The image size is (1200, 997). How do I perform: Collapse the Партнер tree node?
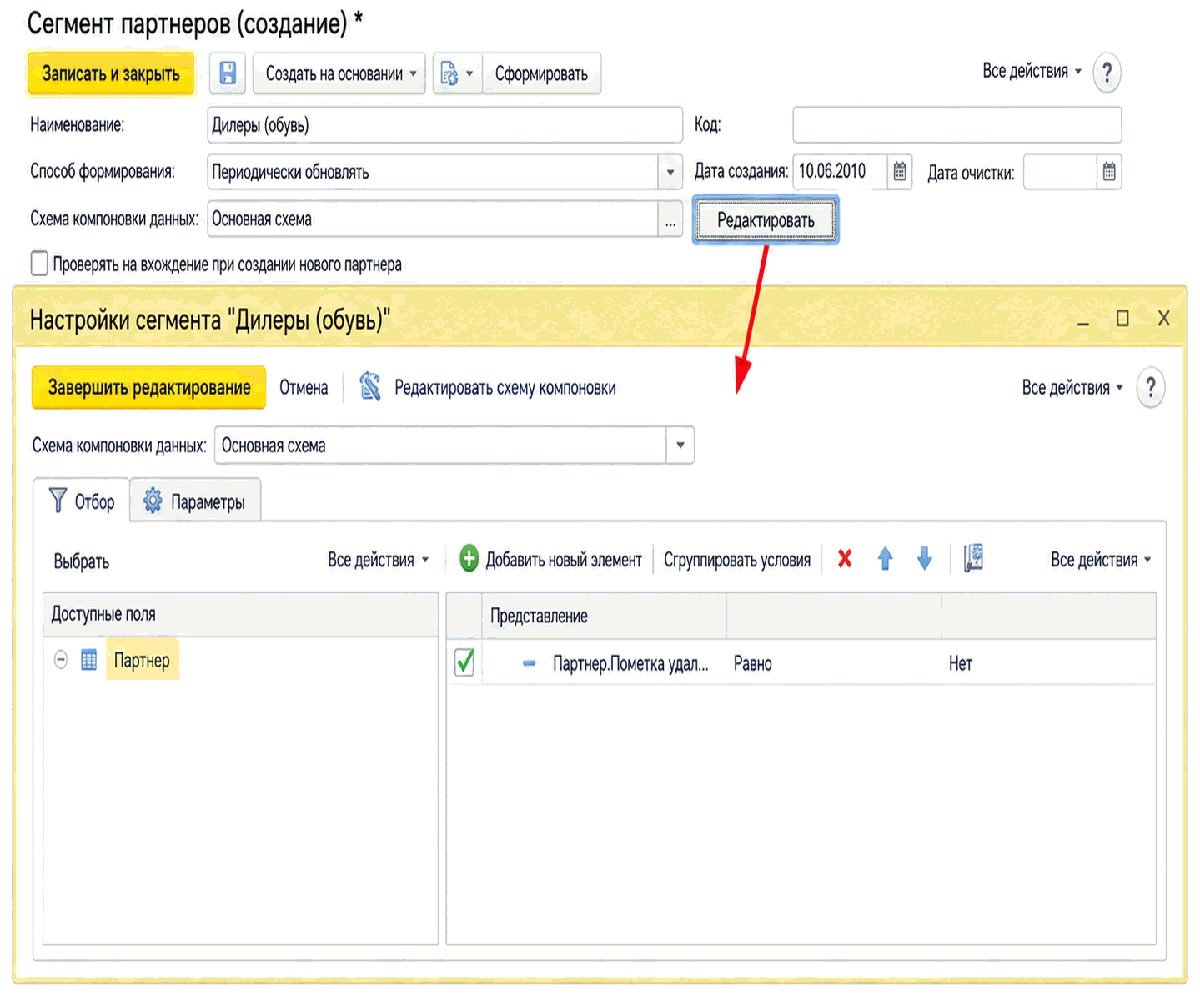click(x=61, y=661)
